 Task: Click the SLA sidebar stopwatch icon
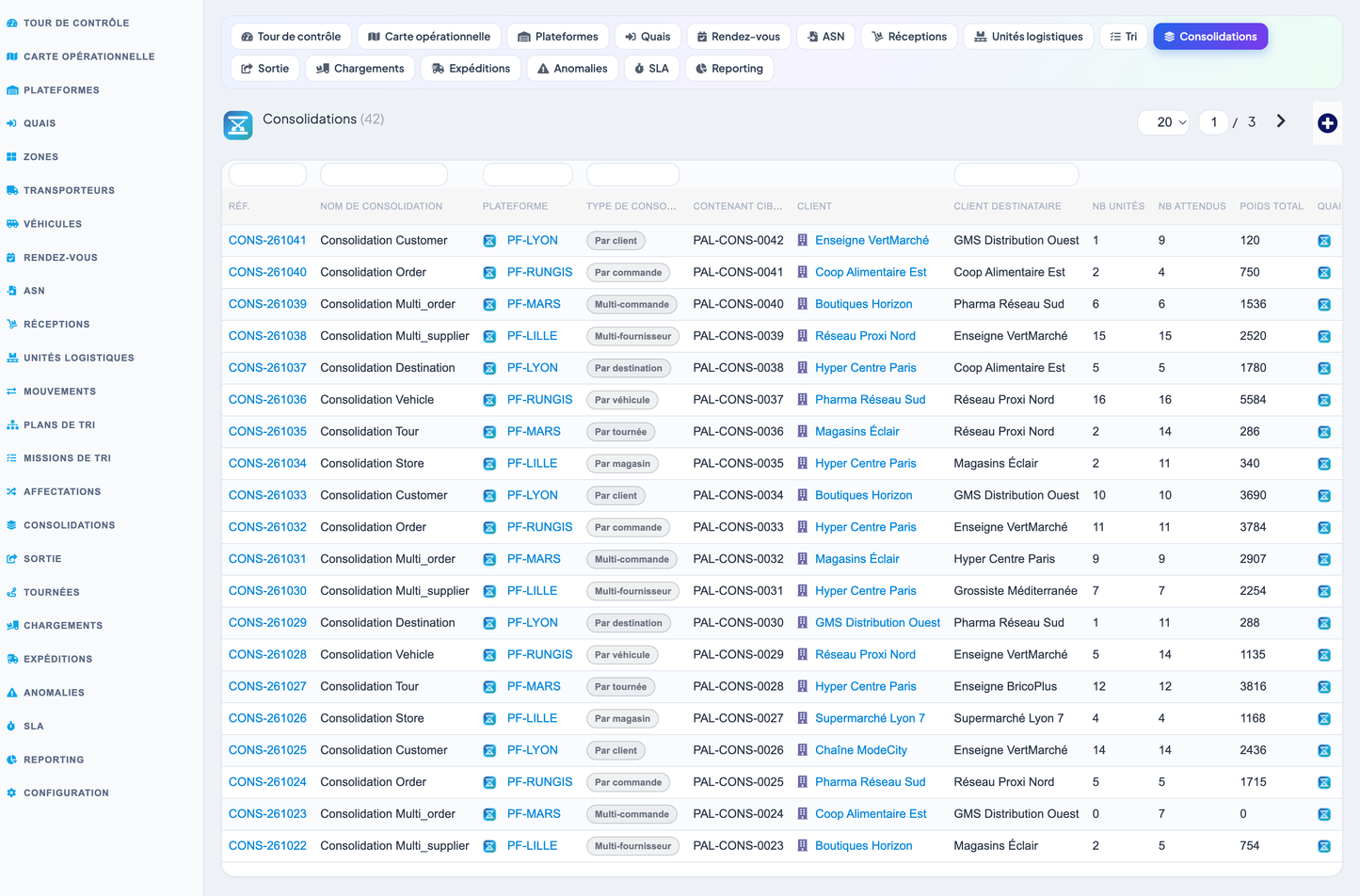12,726
